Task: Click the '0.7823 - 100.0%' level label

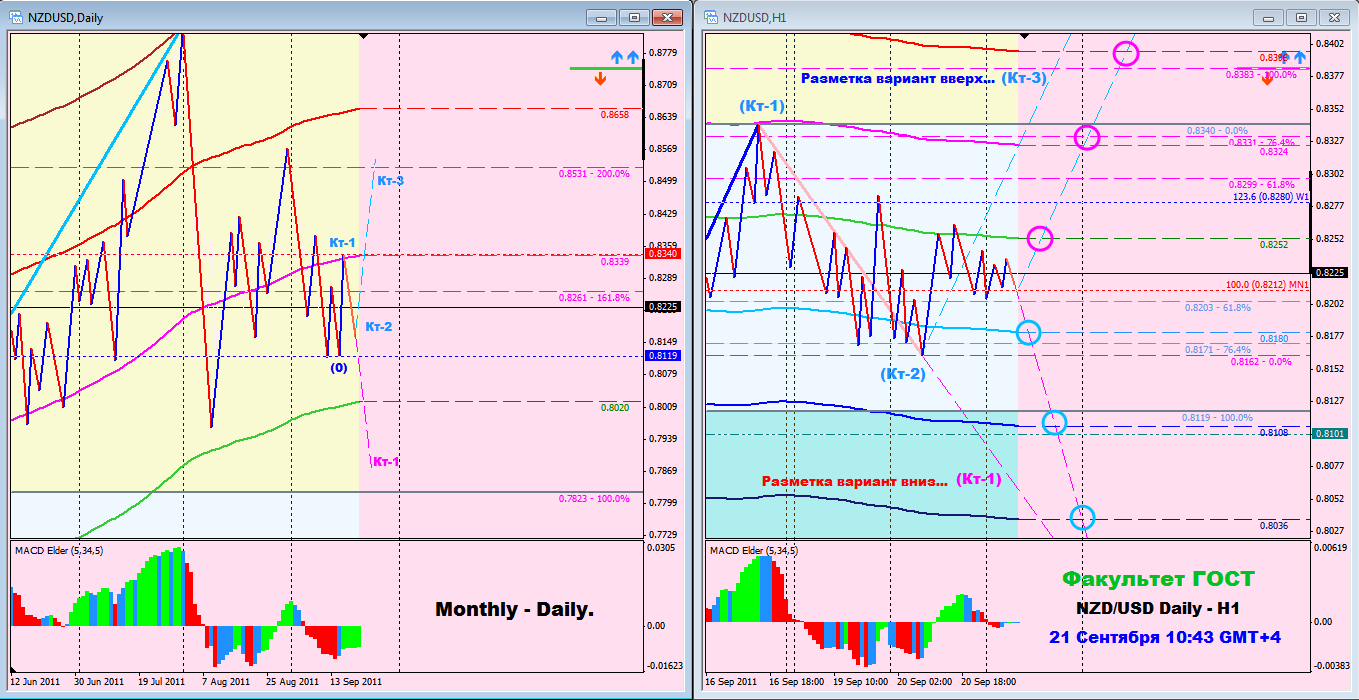Action: pos(594,498)
